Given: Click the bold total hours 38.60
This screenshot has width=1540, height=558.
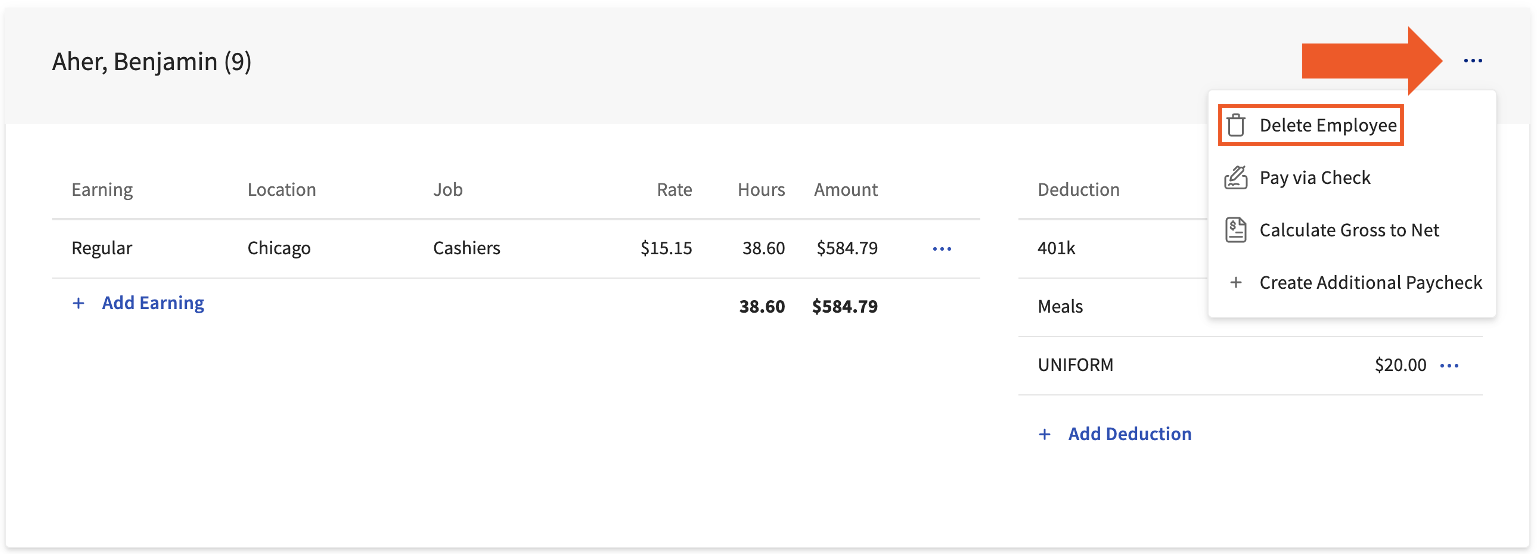Looking at the screenshot, I should [x=762, y=307].
